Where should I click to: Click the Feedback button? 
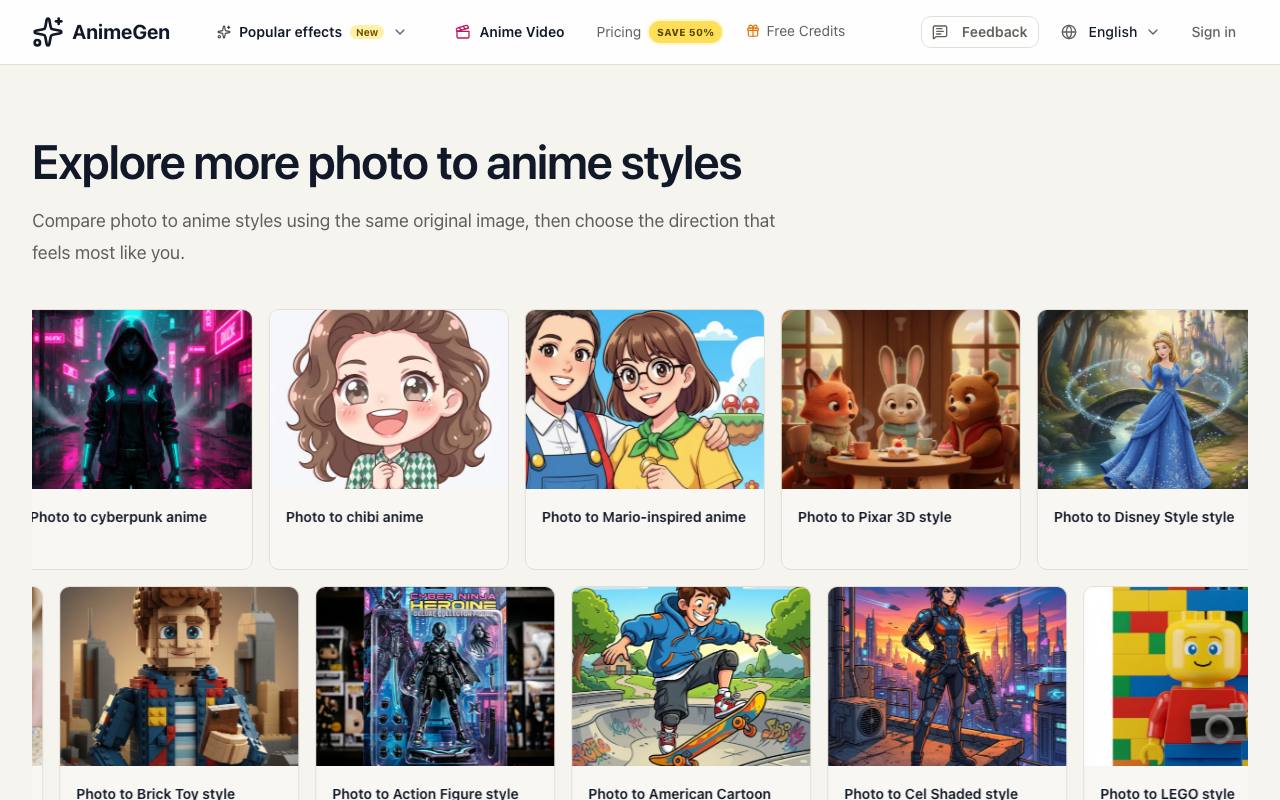[x=980, y=32]
